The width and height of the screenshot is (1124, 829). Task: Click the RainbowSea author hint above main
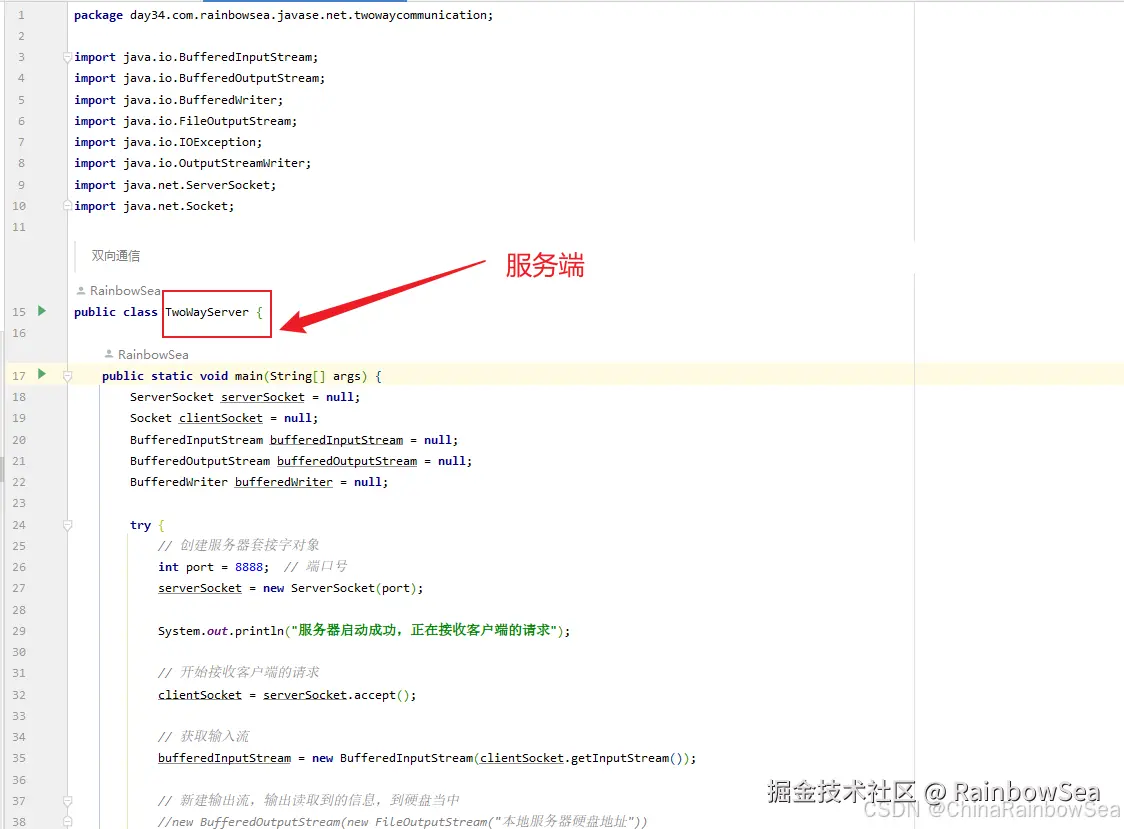[x=147, y=354]
